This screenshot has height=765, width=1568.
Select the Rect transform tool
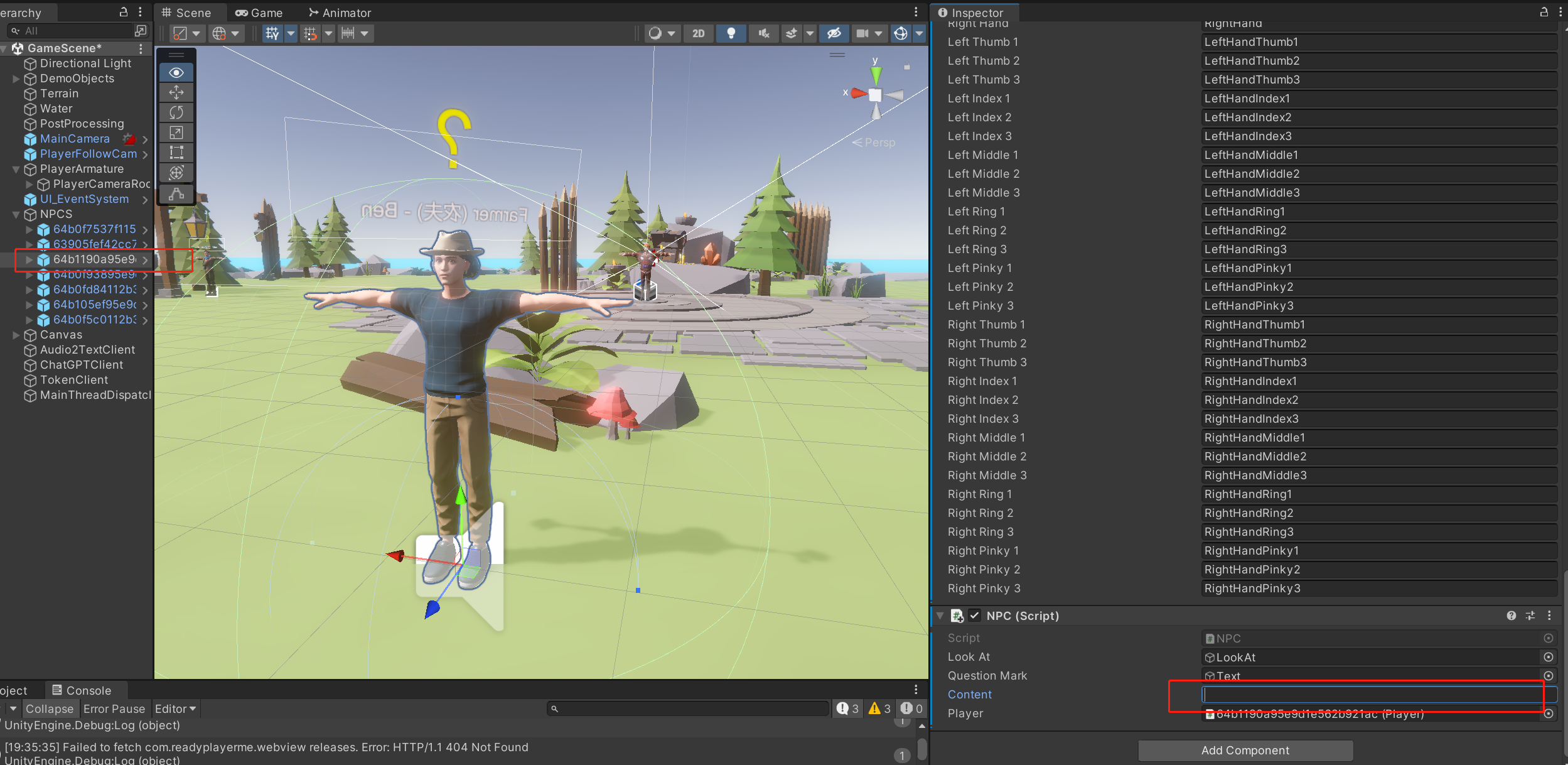tap(176, 153)
